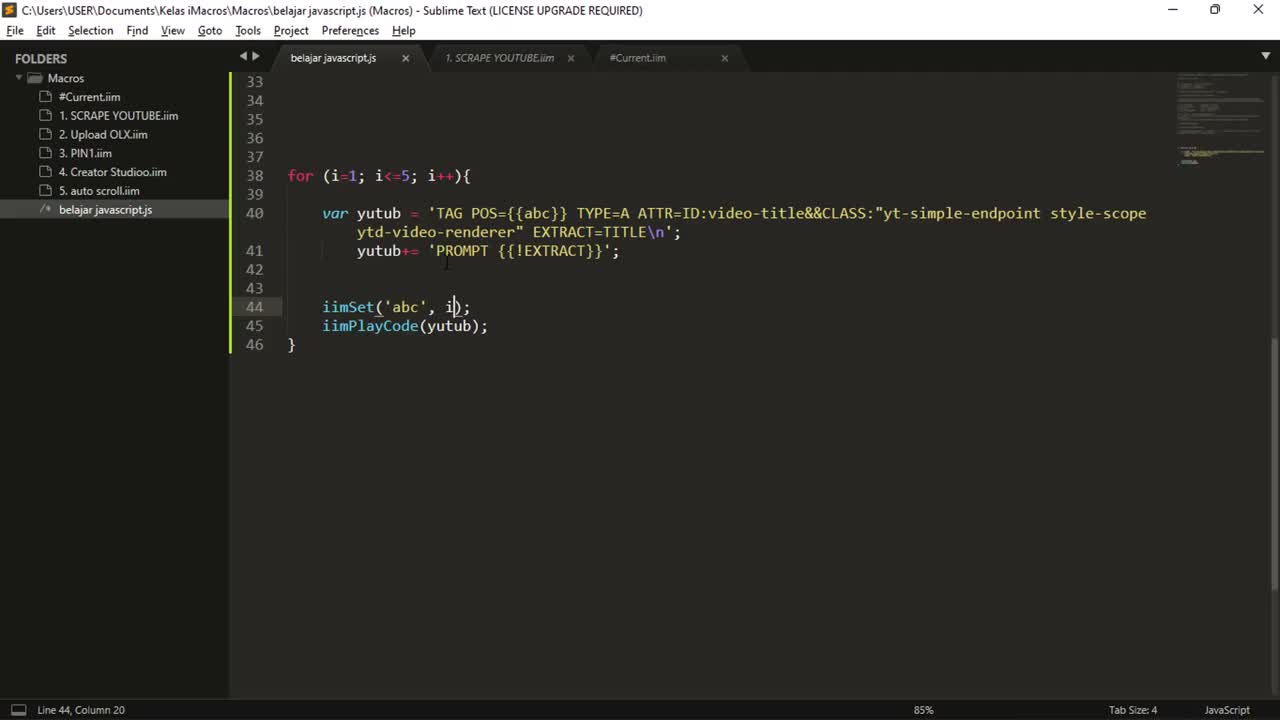
Task: Click the file icon beside #Current.iim
Action: point(45,97)
